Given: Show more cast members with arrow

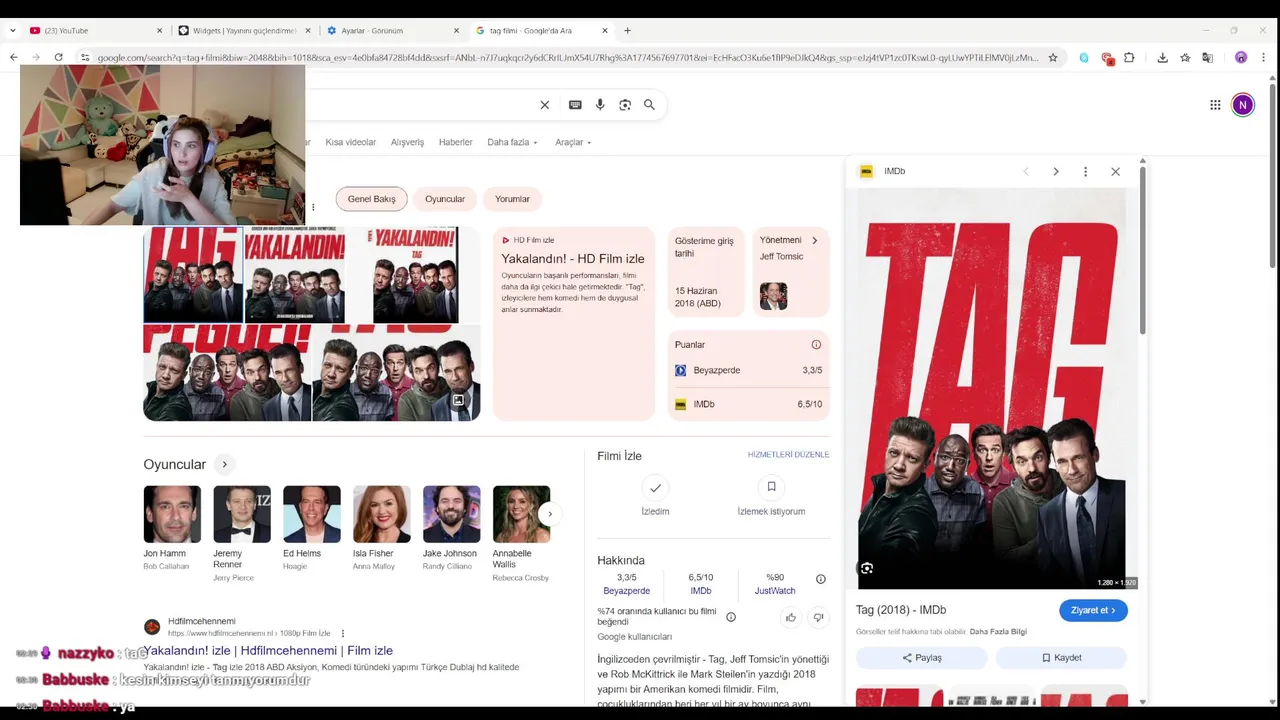Looking at the screenshot, I should click(x=549, y=514).
